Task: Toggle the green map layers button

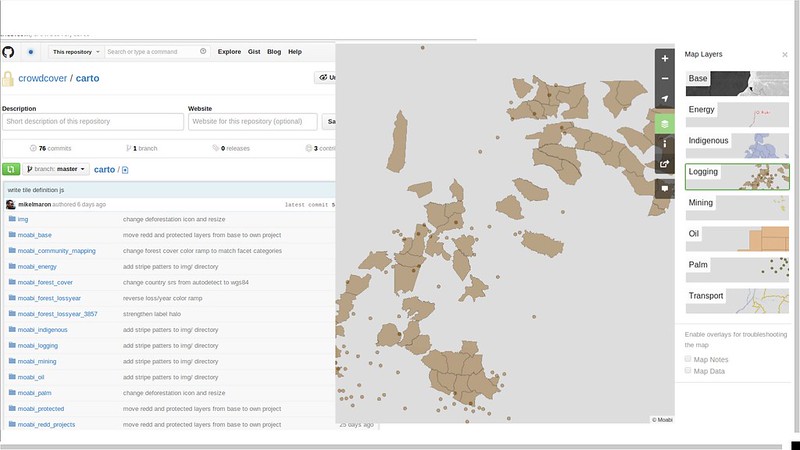Action: 664,124
